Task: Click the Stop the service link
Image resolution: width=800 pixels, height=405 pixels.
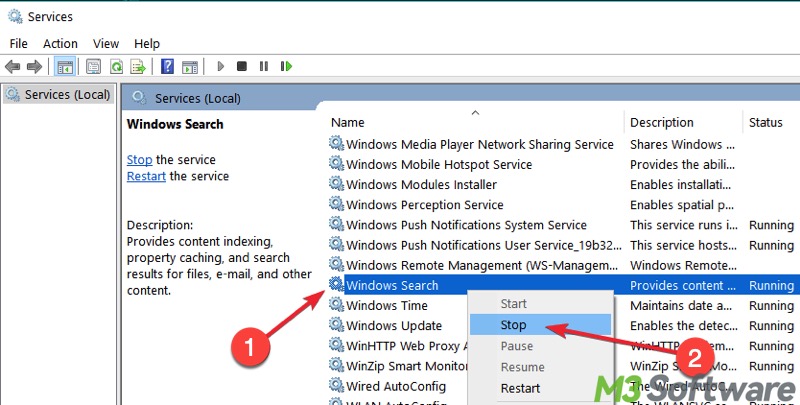Action: (139, 160)
